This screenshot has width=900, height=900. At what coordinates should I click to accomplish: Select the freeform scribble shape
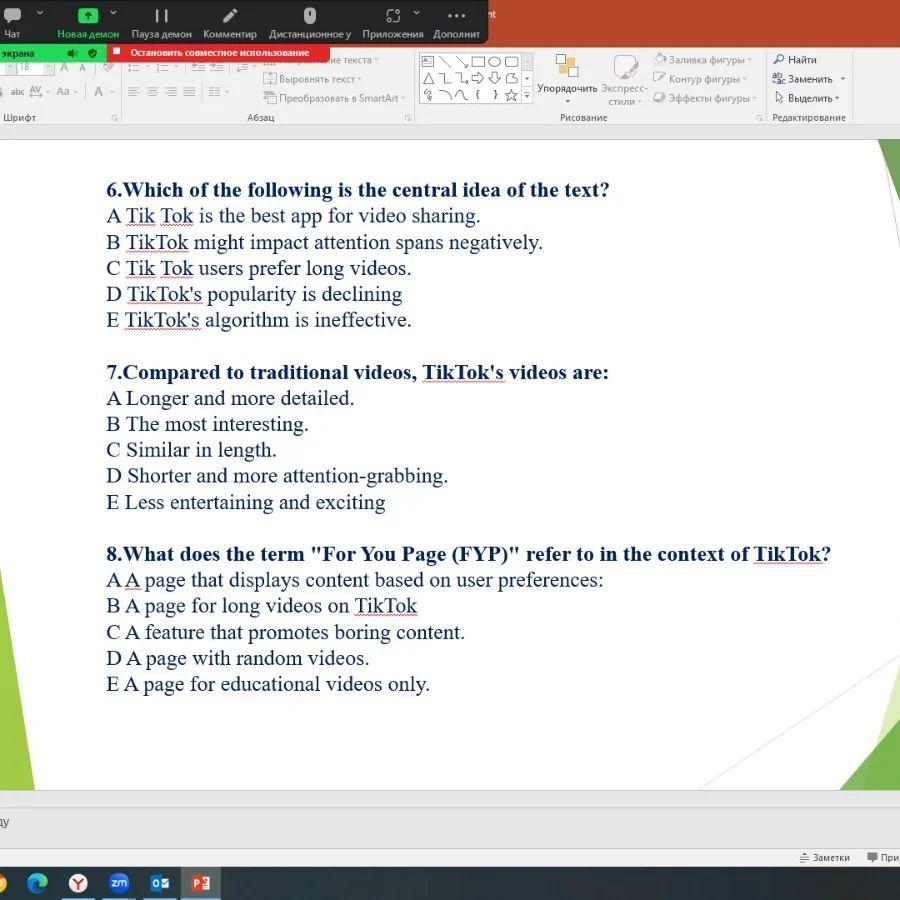coord(428,95)
